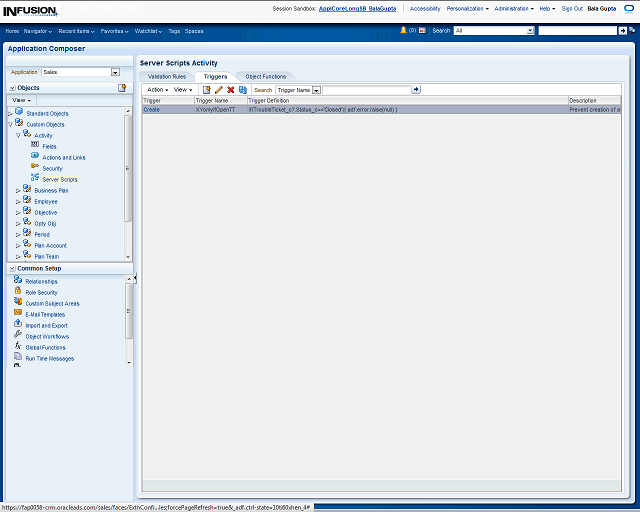Select the Create trigger row
Viewport: 640px width, 512px height.
[381, 109]
